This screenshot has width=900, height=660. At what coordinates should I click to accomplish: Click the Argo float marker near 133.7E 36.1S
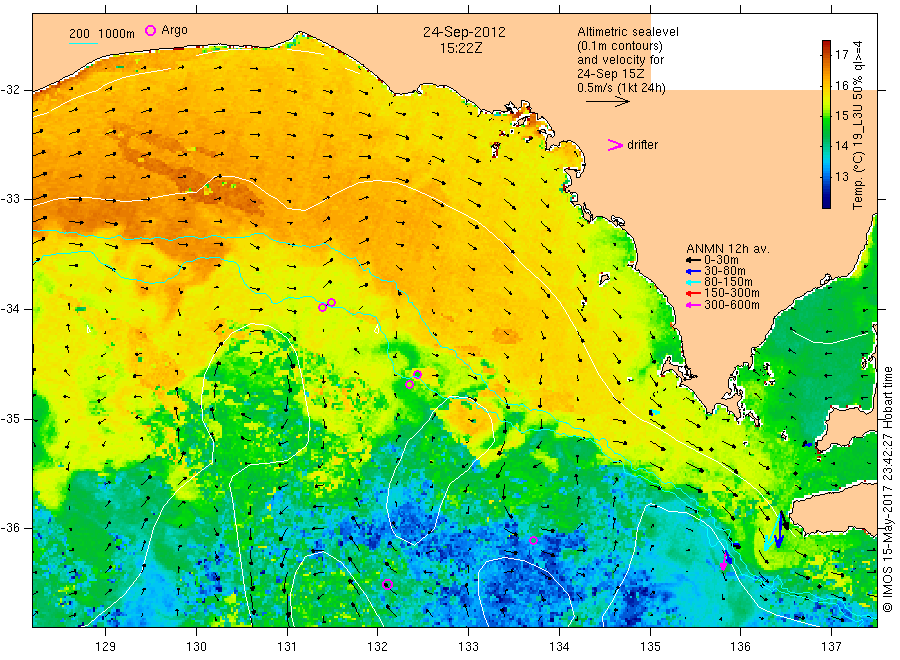(533, 540)
